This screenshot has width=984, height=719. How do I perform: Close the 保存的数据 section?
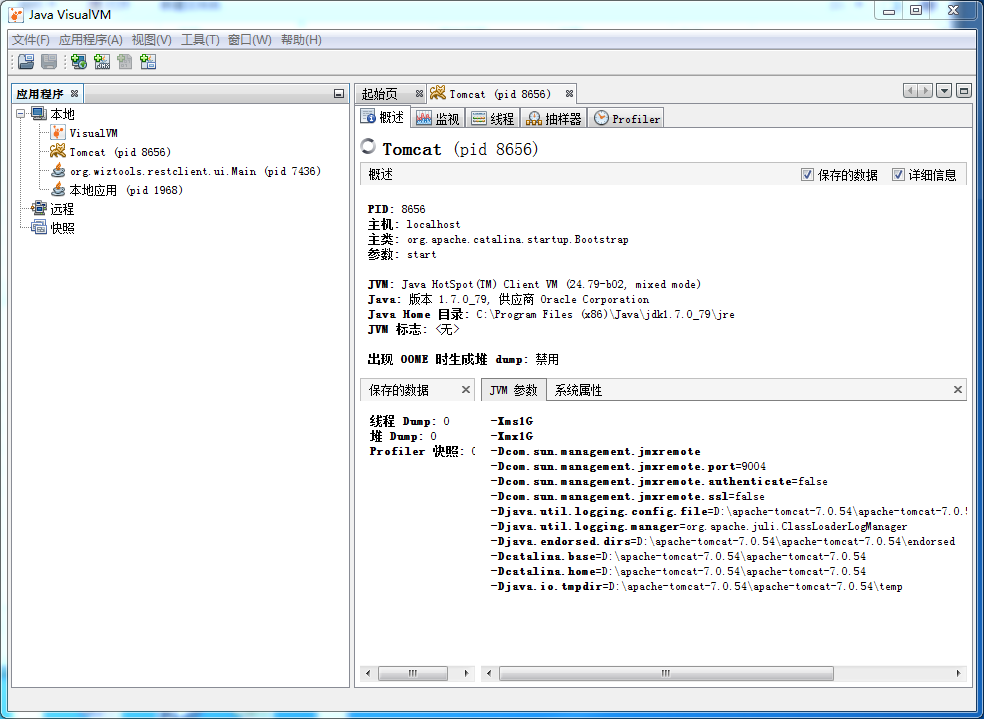tap(466, 390)
